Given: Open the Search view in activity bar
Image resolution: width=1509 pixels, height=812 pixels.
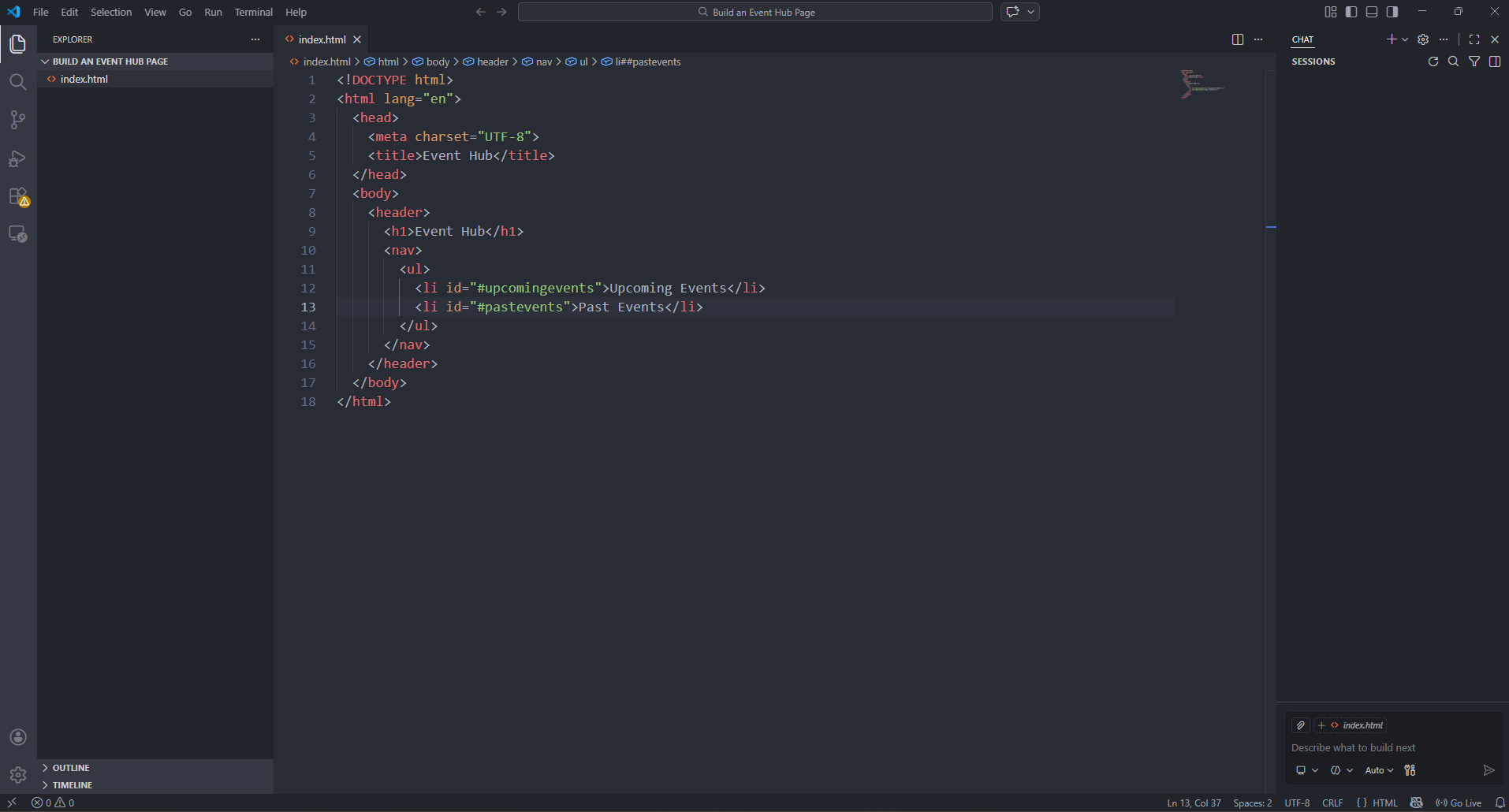Looking at the screenshot, I should 17,82.
